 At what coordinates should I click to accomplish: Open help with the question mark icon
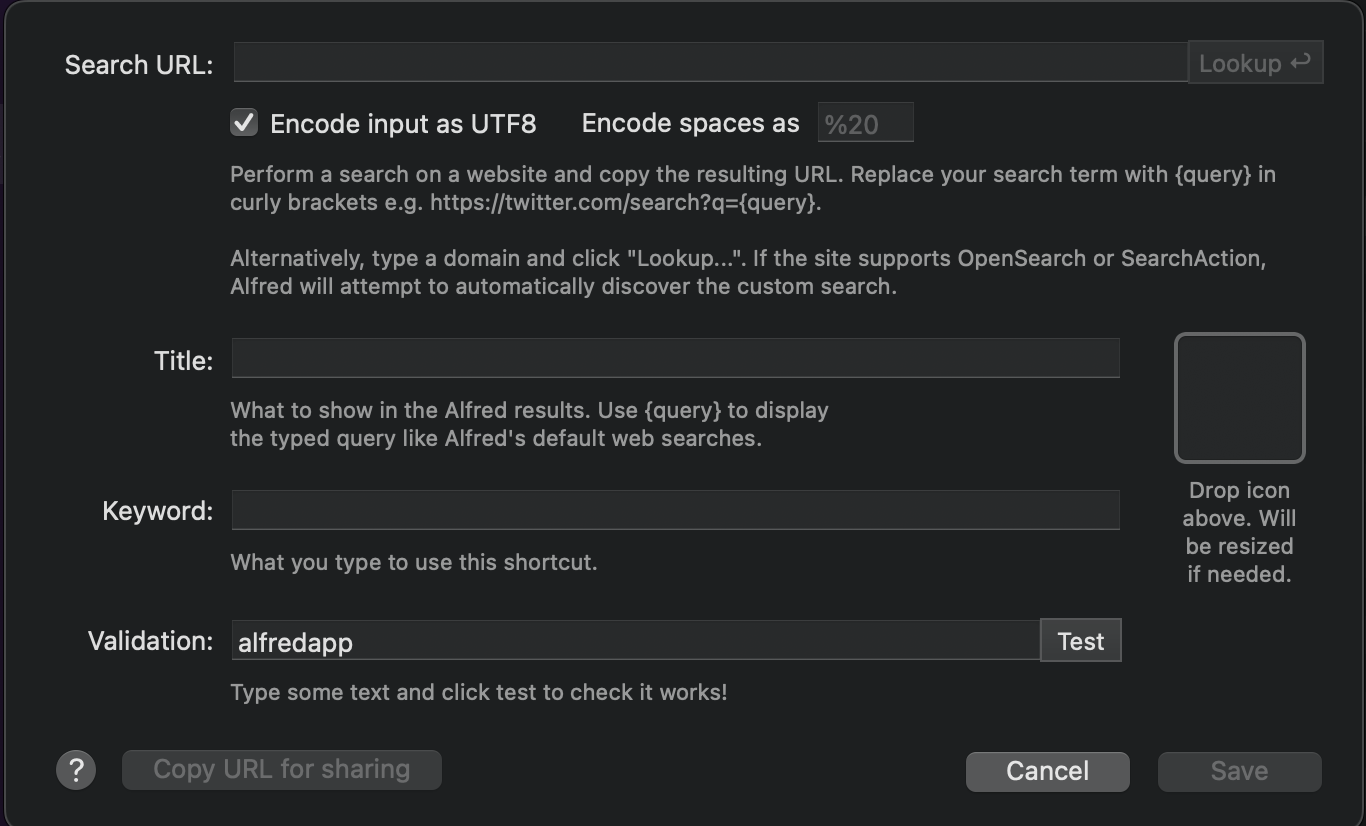[76, 770]
